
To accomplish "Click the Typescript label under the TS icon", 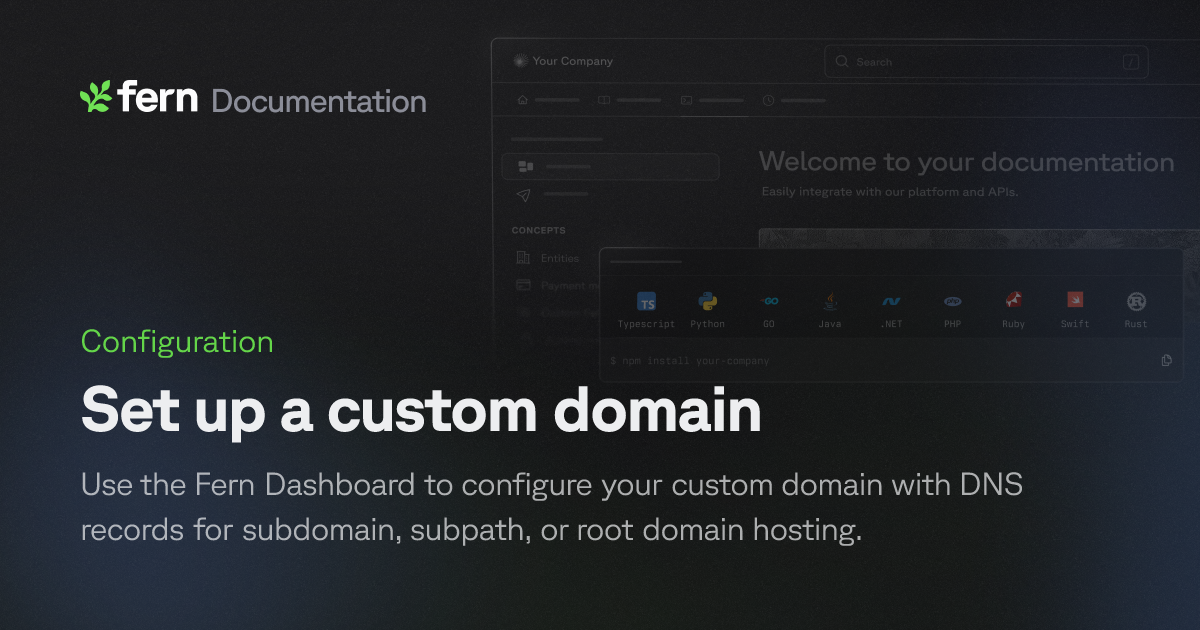I will 646,324.
